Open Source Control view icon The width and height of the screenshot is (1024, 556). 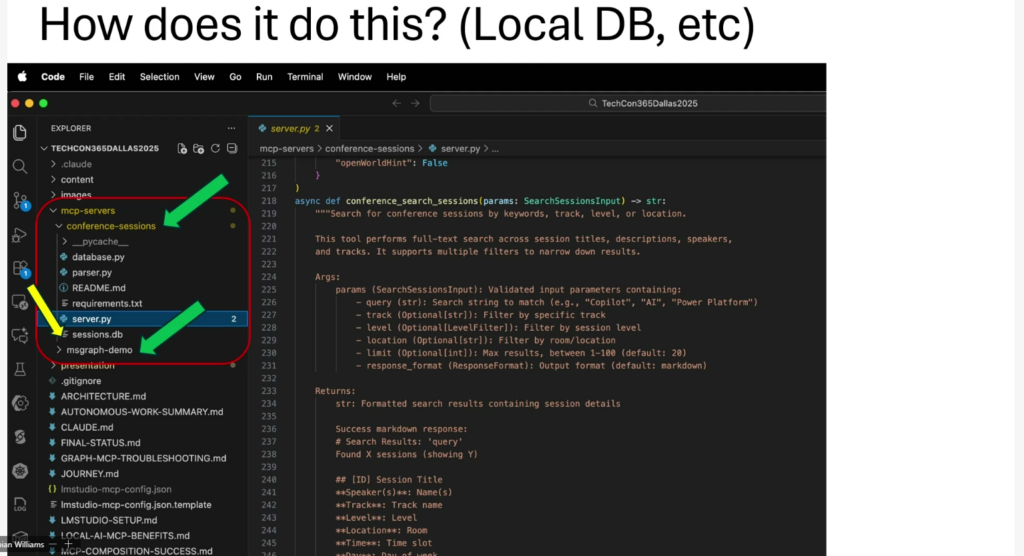(x=20, y=201)
